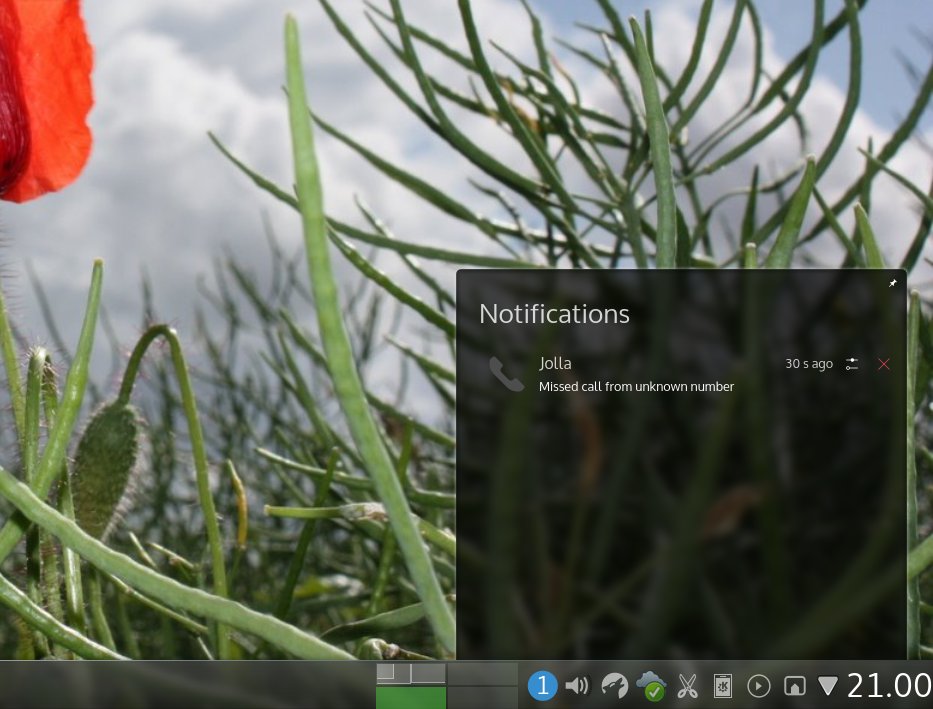Click the notification count badge in tray

point(542,686)
